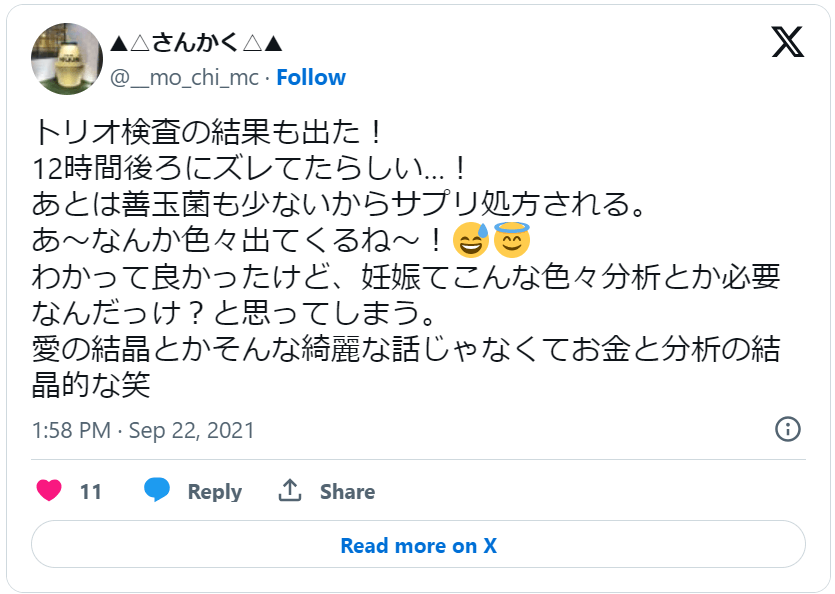Click the Read more on X button

[417, 545]
